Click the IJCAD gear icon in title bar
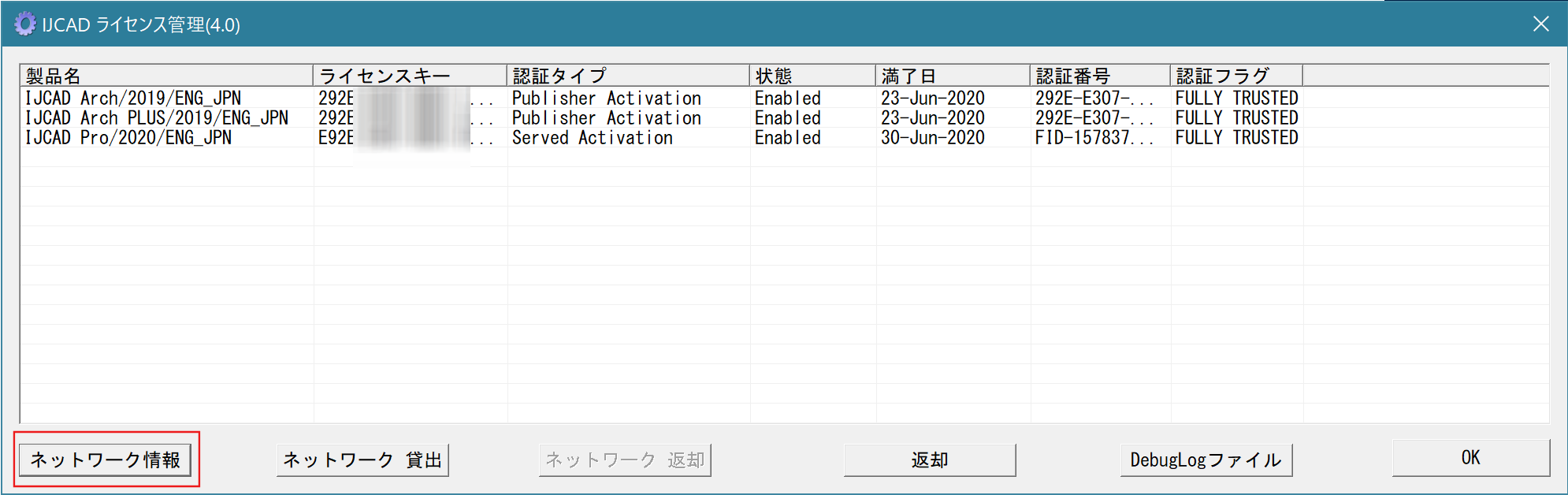 coord(24,24)
